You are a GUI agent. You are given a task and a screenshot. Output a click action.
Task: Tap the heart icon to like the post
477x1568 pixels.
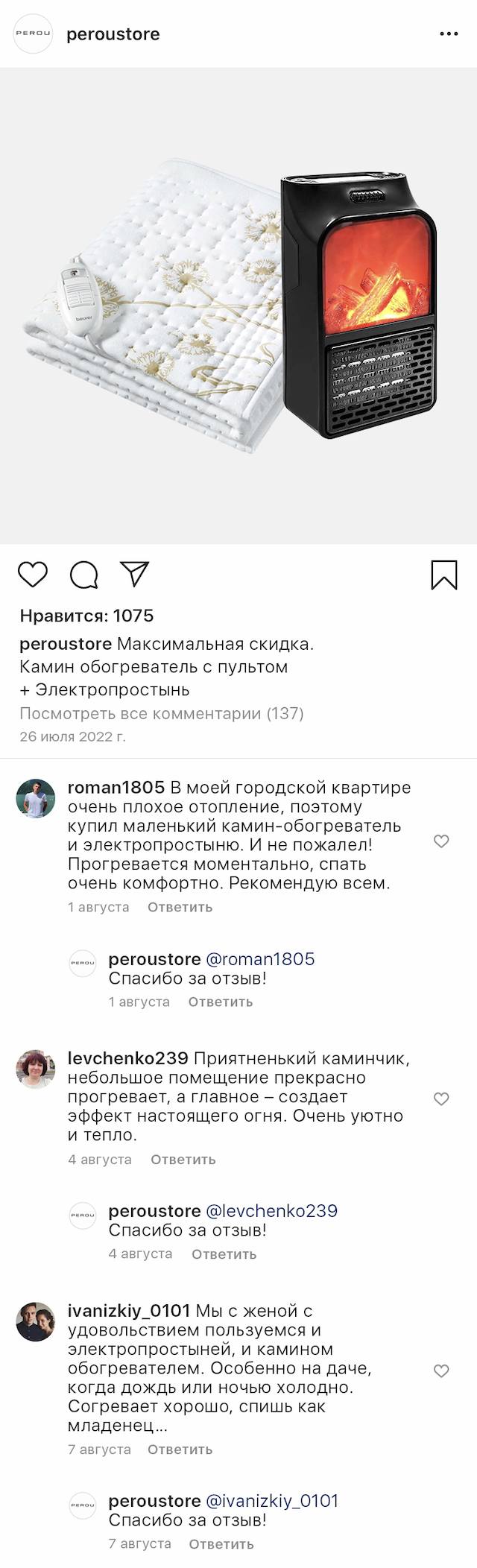point(33,575)
